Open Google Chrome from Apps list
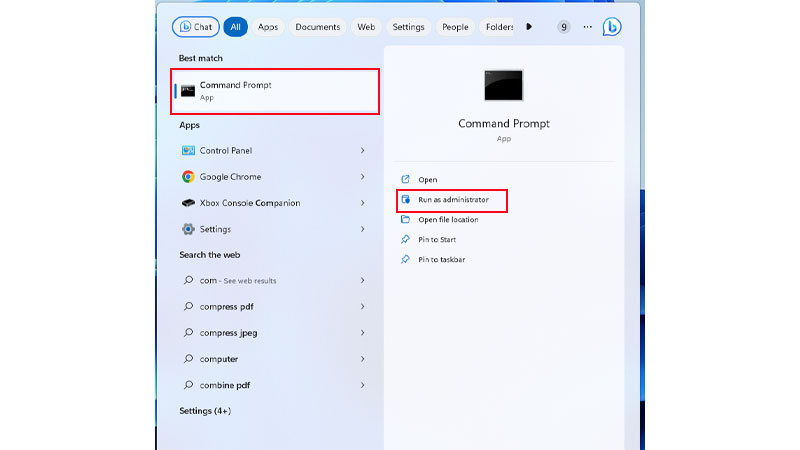800x450 pixels. (274, 177)
